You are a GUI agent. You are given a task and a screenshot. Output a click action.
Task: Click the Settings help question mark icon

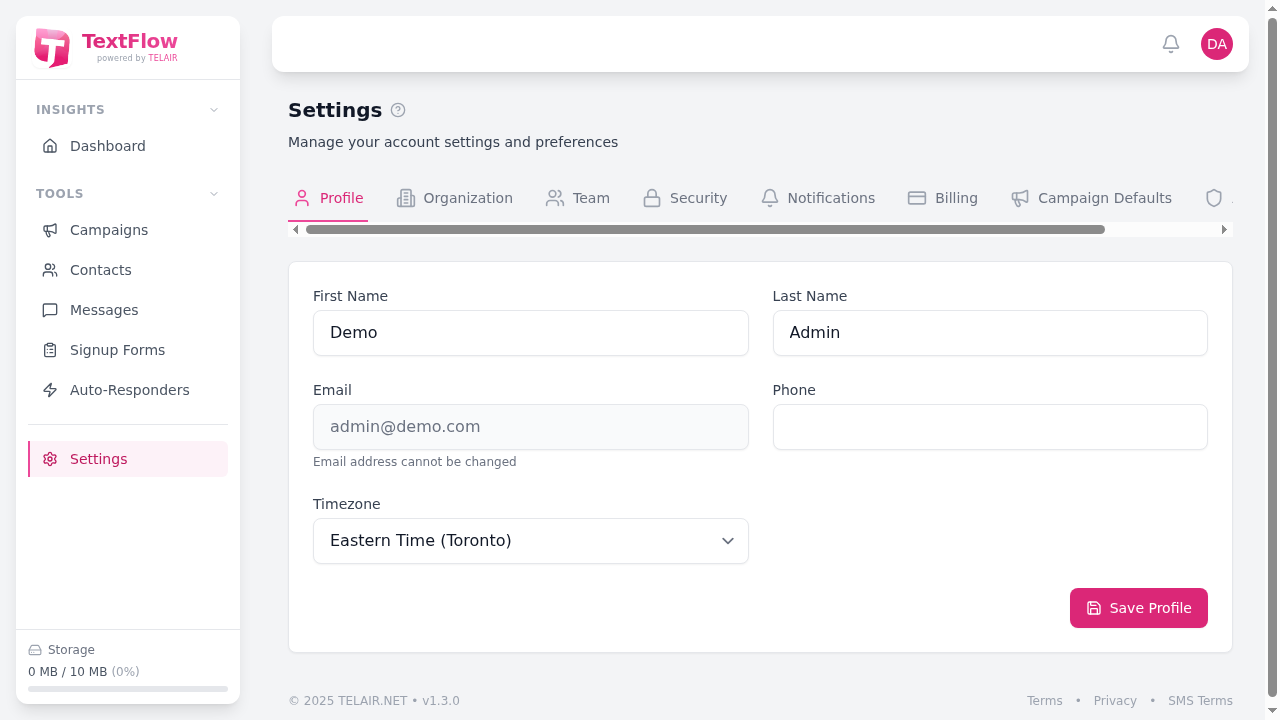398,110
